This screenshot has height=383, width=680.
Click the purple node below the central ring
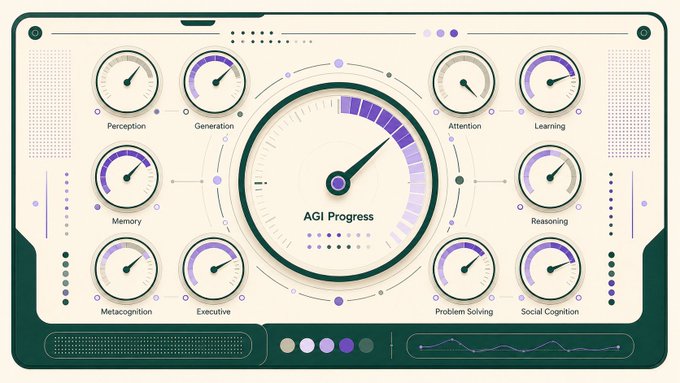tap(339, 301)
